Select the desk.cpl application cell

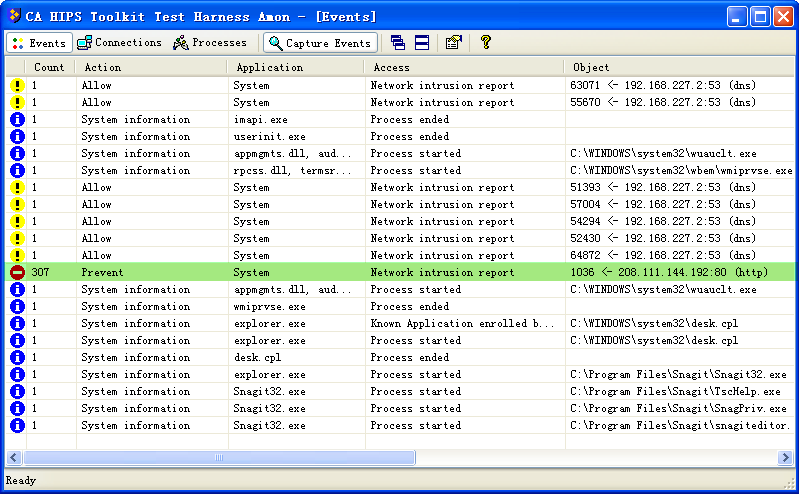[257, 357]
